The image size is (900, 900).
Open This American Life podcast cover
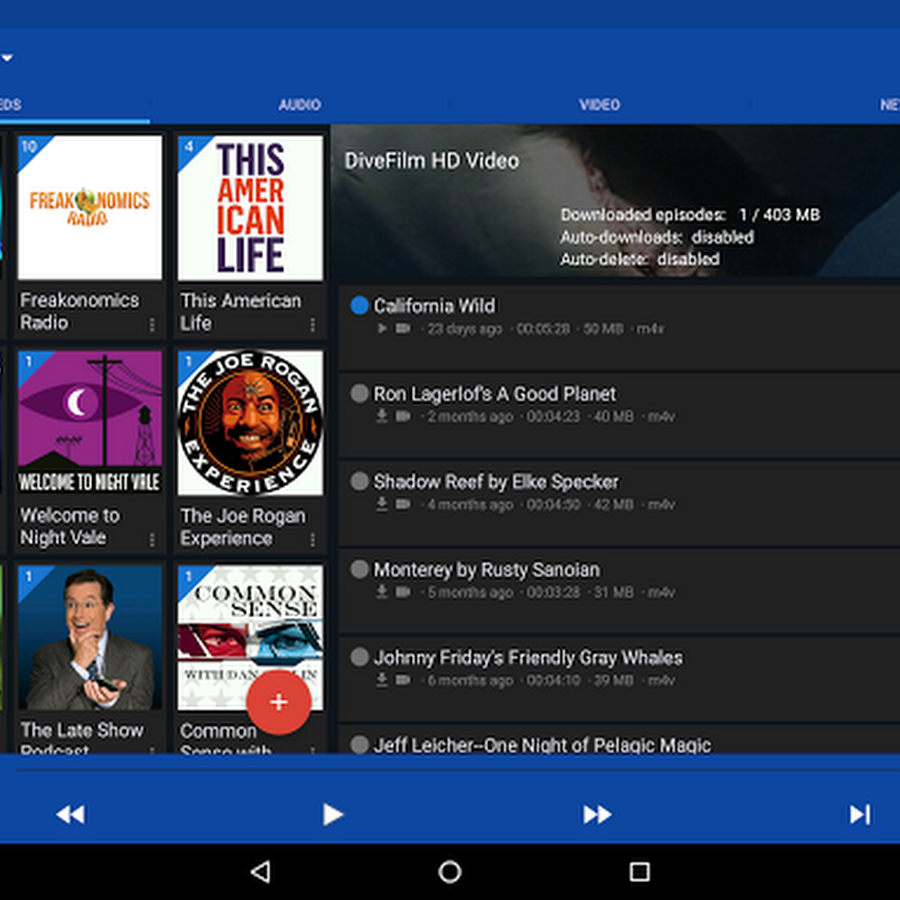pyautogui.click(x=250, y=208)
